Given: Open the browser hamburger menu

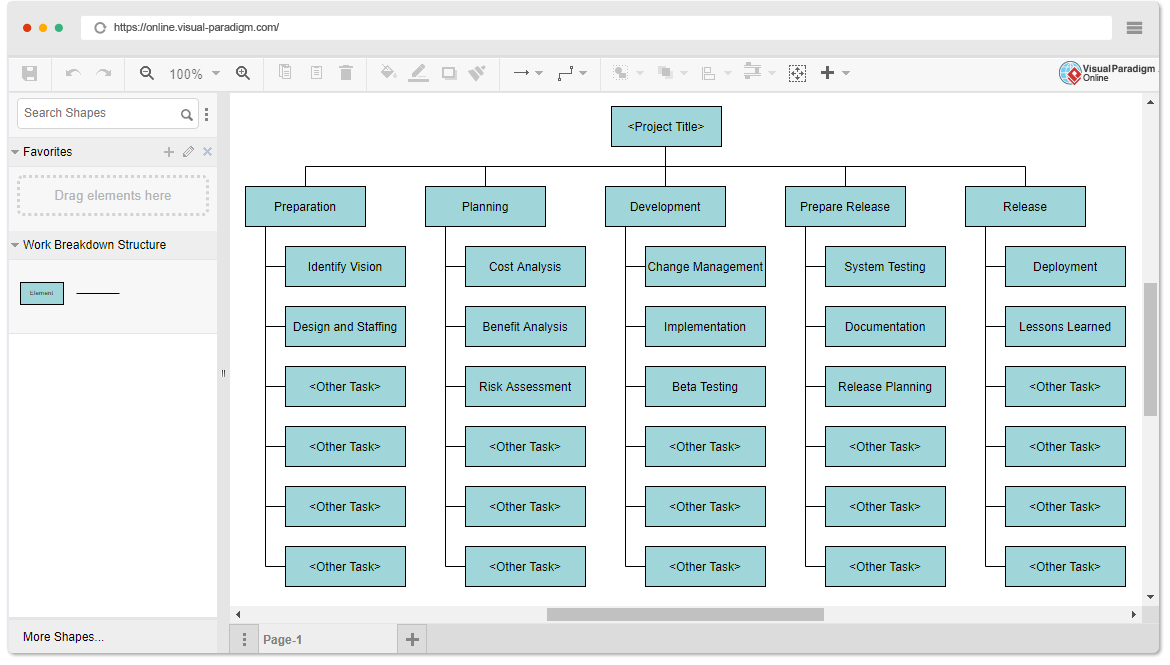Looking at the screenshot, I should (x=1134, y=28).
